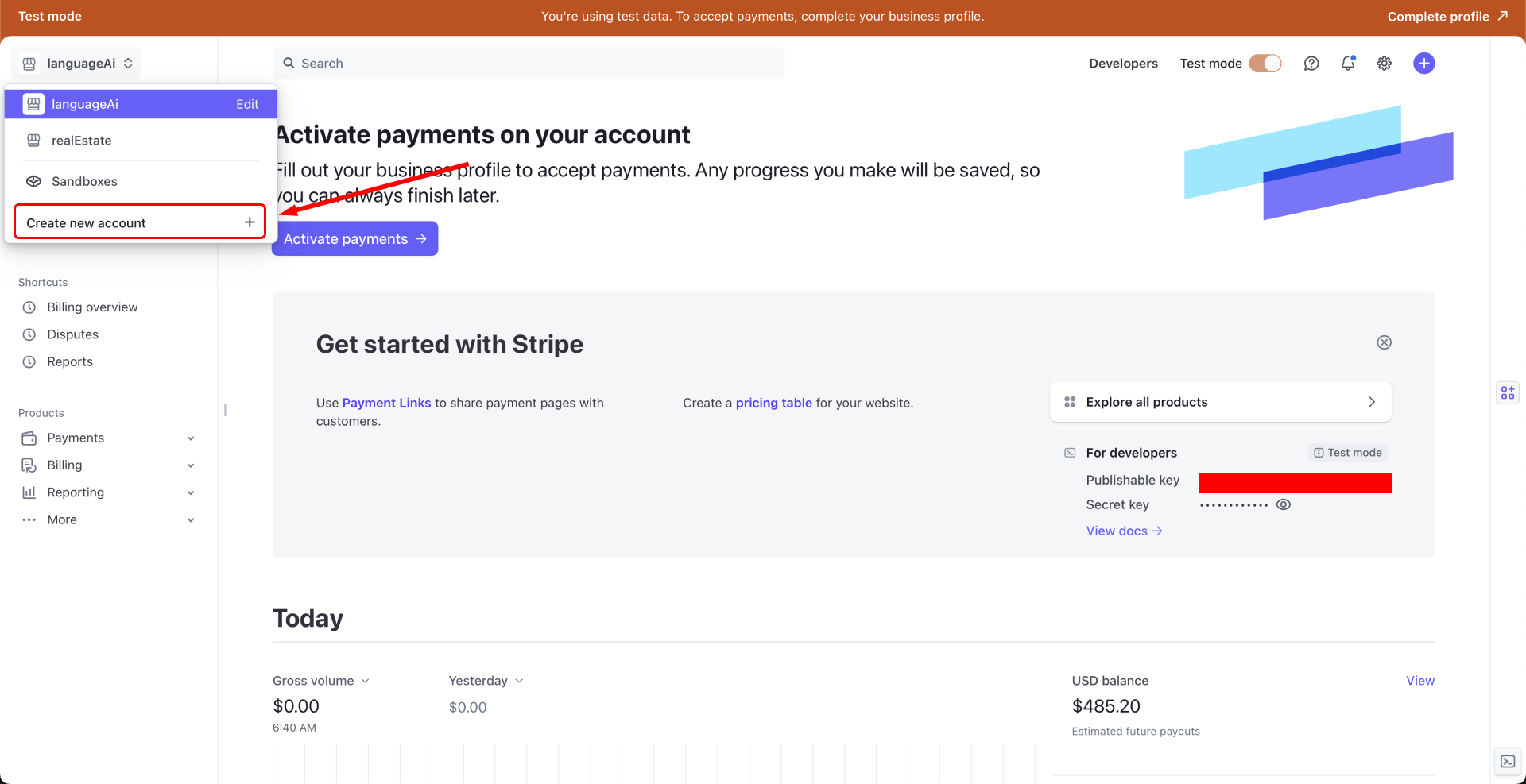Click the Activate payments button
Image resolution: width=1526 pixels, height=784 pixels.
pyautogui.click(x=355, y=239)
